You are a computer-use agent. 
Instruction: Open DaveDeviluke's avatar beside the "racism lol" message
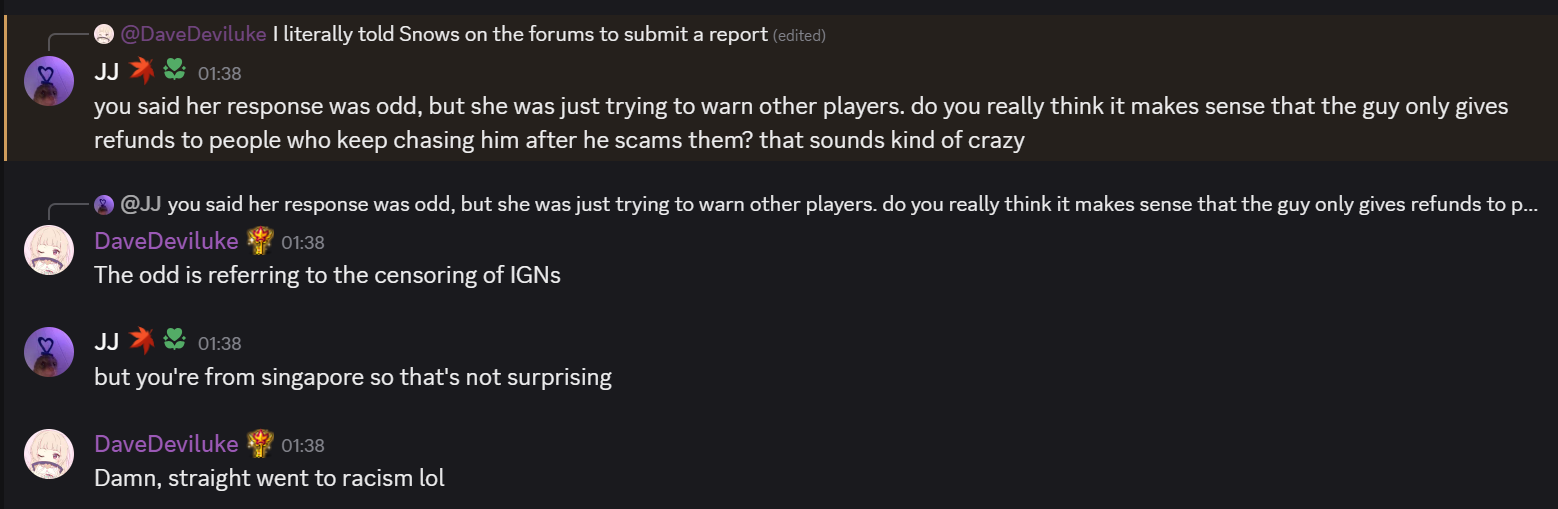49,453
